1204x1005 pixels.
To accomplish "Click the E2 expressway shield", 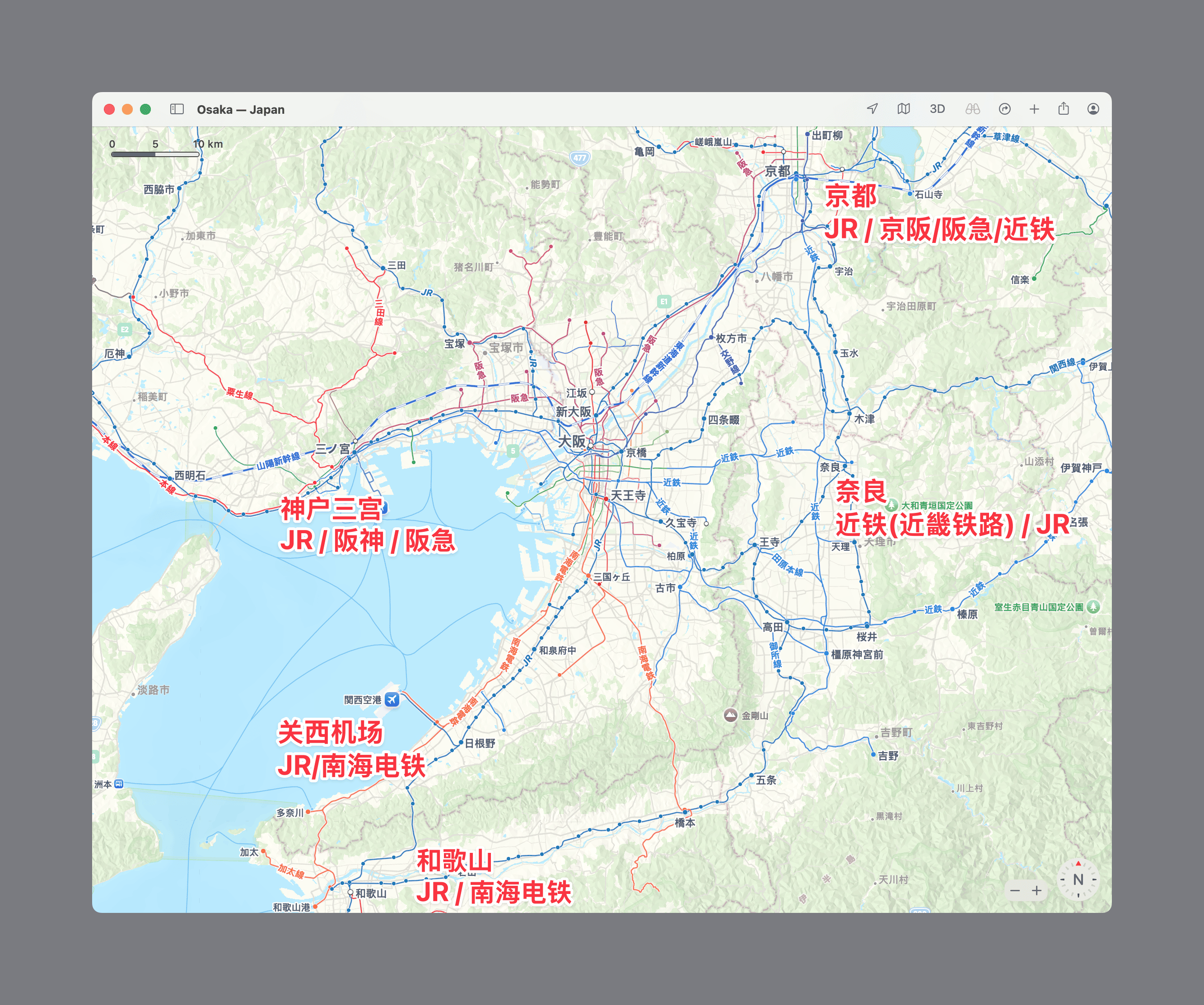I will click(x=124, y=329).
